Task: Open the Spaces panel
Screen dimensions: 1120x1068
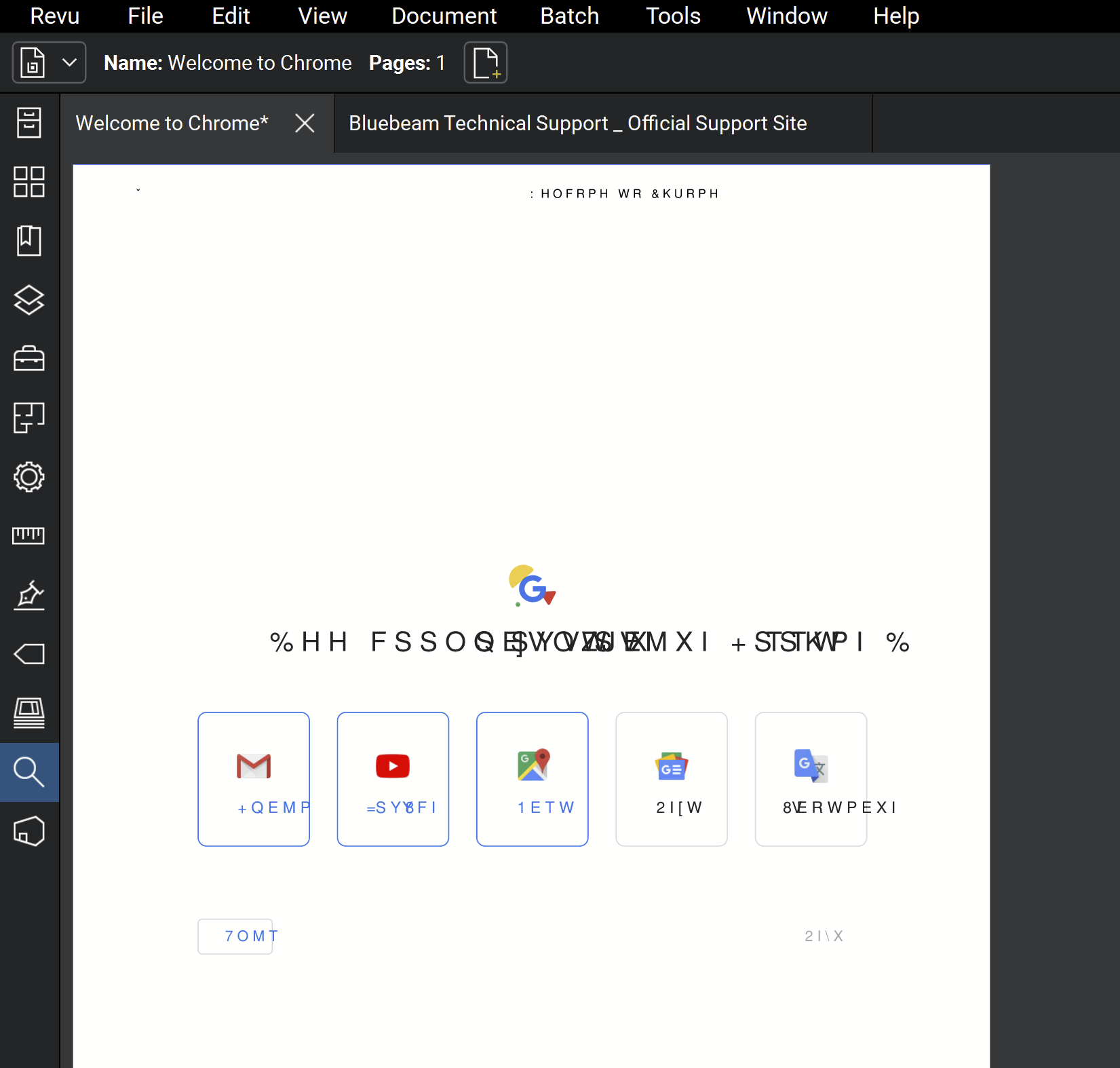Action: (x=29, y=418)
